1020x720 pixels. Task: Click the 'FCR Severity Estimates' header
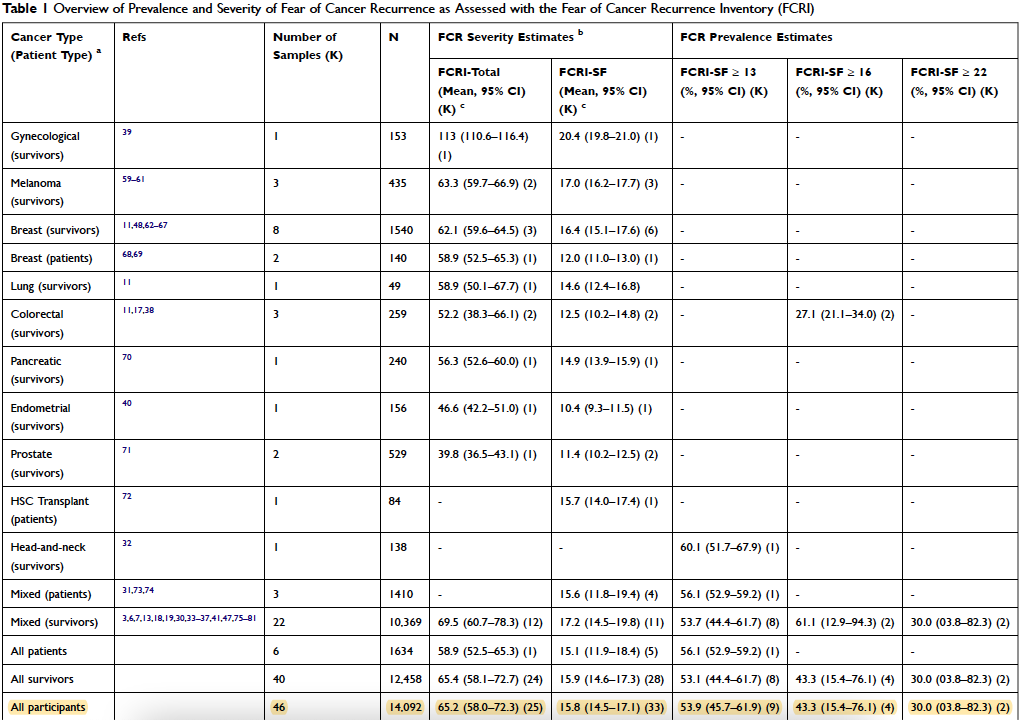(x=510, y=36)
